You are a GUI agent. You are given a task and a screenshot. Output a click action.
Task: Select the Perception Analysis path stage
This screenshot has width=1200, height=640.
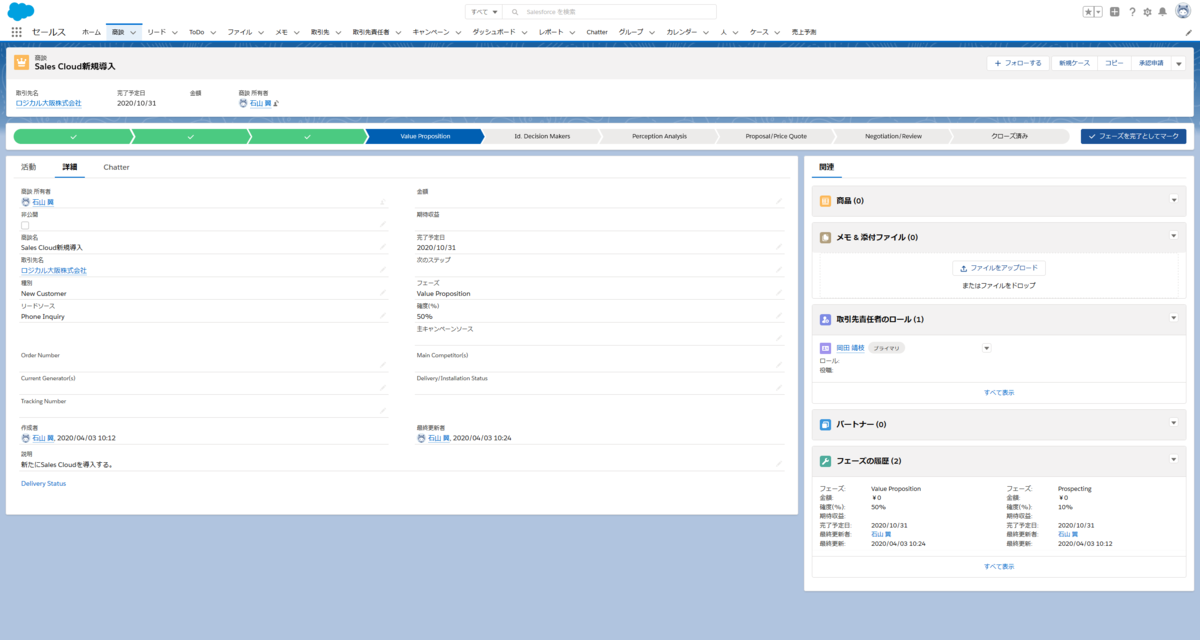[x=659, y=136]
